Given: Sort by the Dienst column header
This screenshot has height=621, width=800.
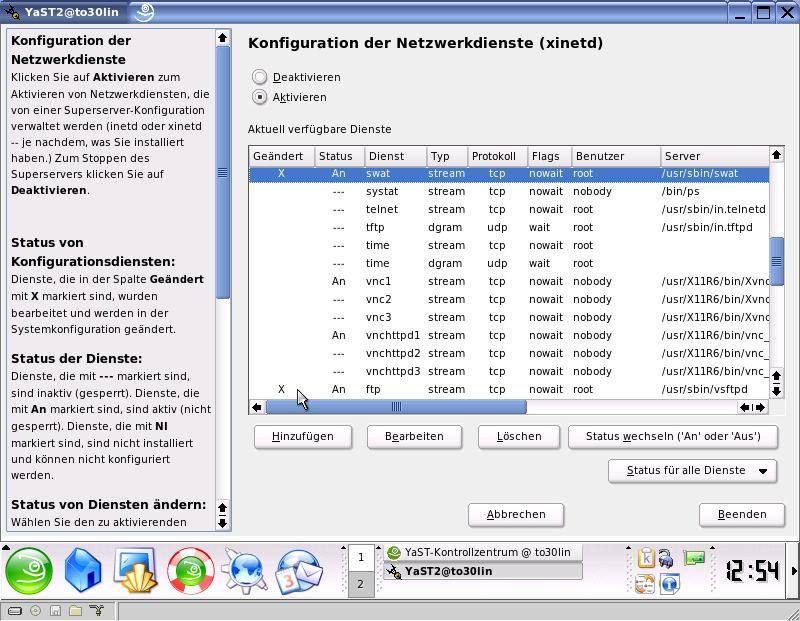Looking at the screenshot, I should 395,156.
